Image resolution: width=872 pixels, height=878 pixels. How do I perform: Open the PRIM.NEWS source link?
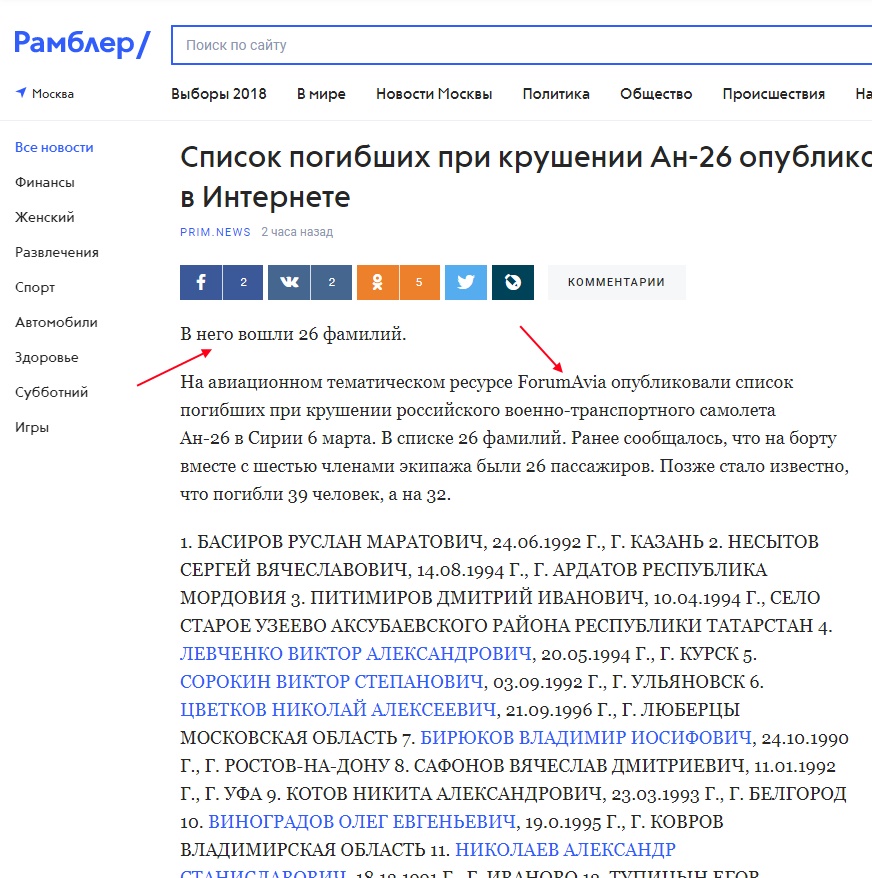215,232
